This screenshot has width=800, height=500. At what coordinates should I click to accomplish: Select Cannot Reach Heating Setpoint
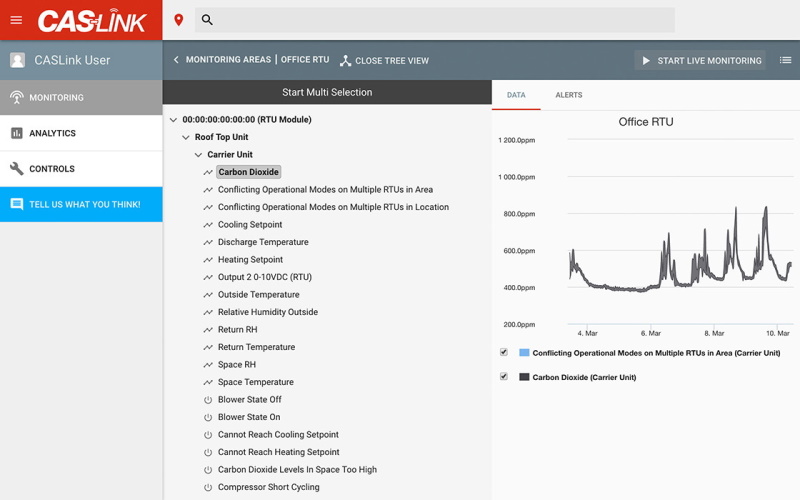[x=279, y=452]
